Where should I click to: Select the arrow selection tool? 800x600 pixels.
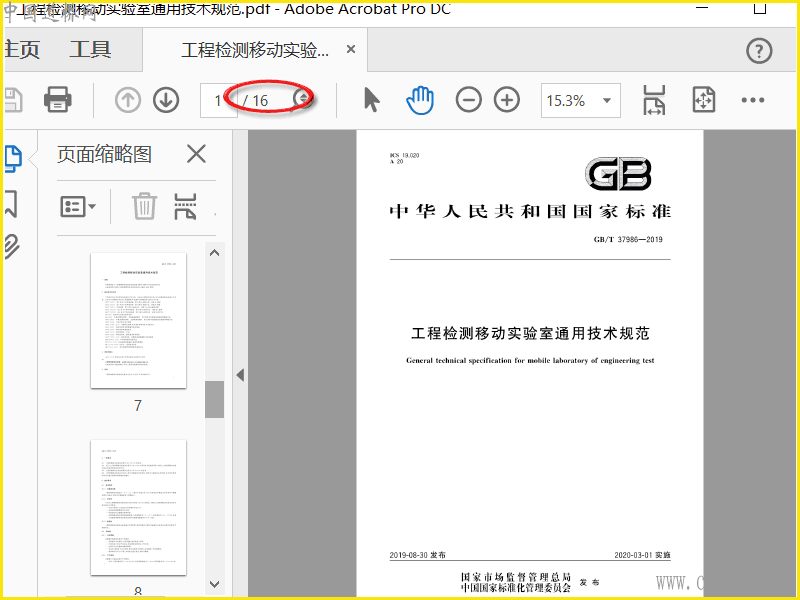tap(372, 99)
